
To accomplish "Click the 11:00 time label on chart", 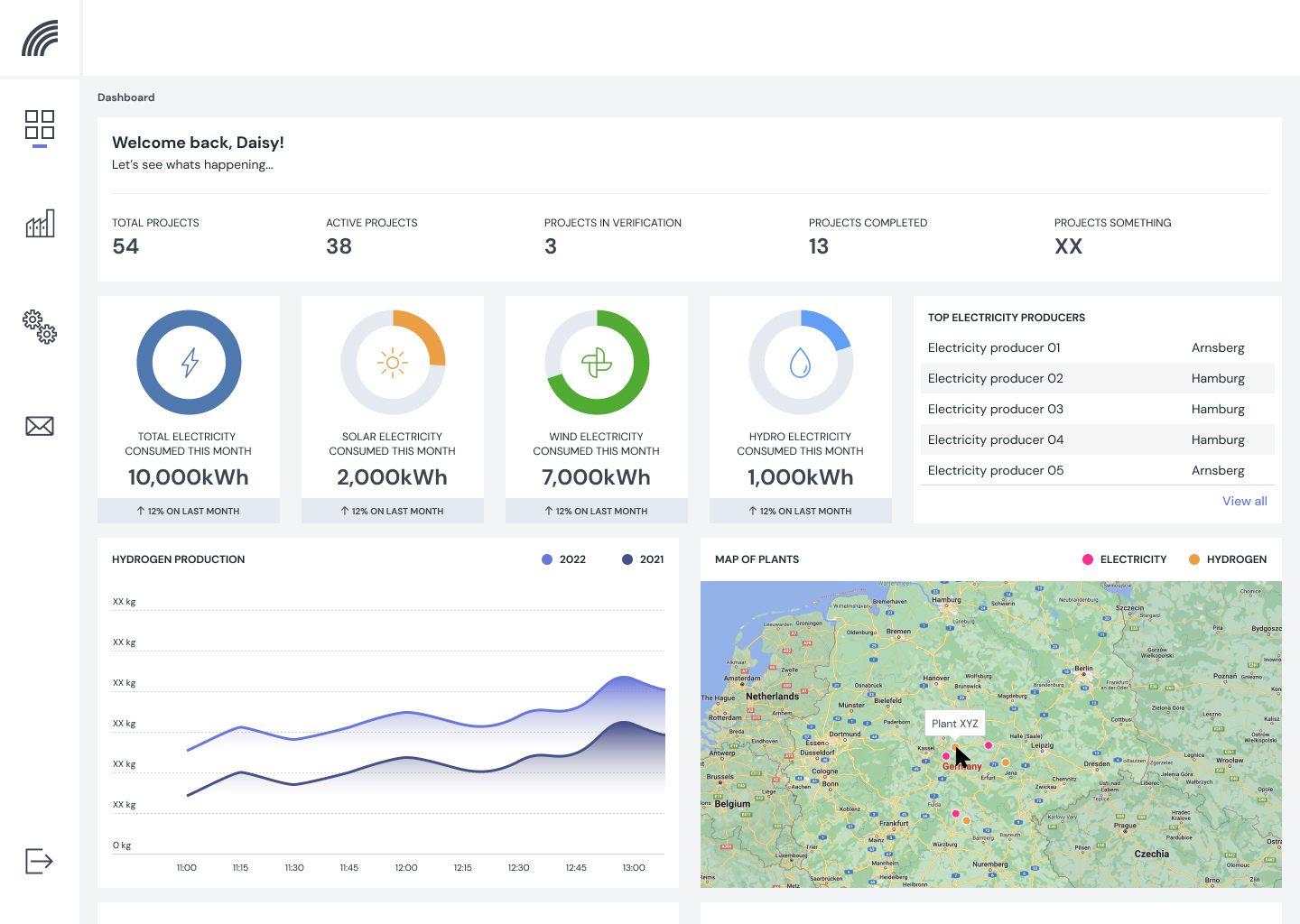I will tap(187, 868).
